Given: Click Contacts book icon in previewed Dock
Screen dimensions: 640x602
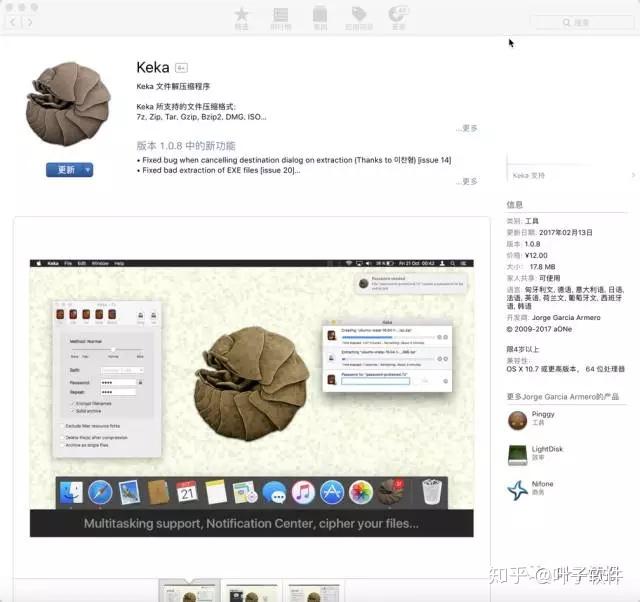Looking at the screenshot, I should (158, 492).
